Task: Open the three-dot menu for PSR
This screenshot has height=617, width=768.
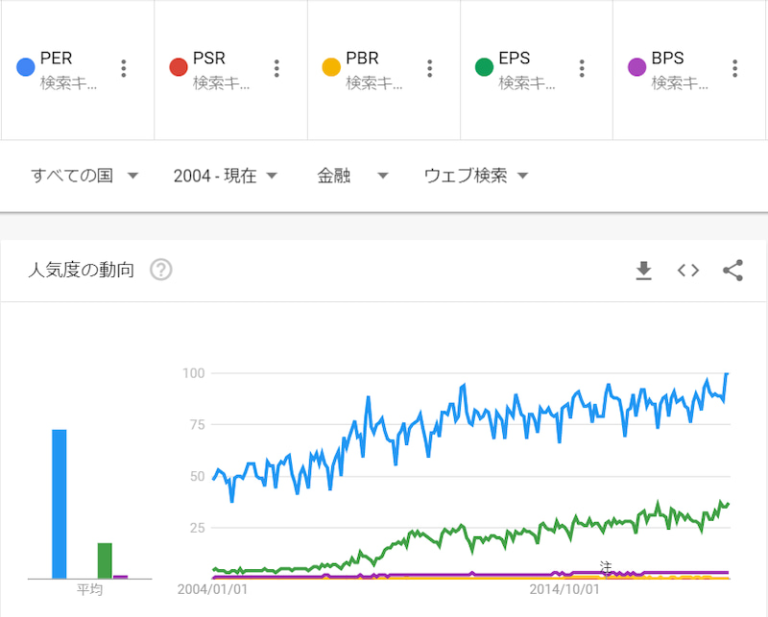Action: (277, 68)
